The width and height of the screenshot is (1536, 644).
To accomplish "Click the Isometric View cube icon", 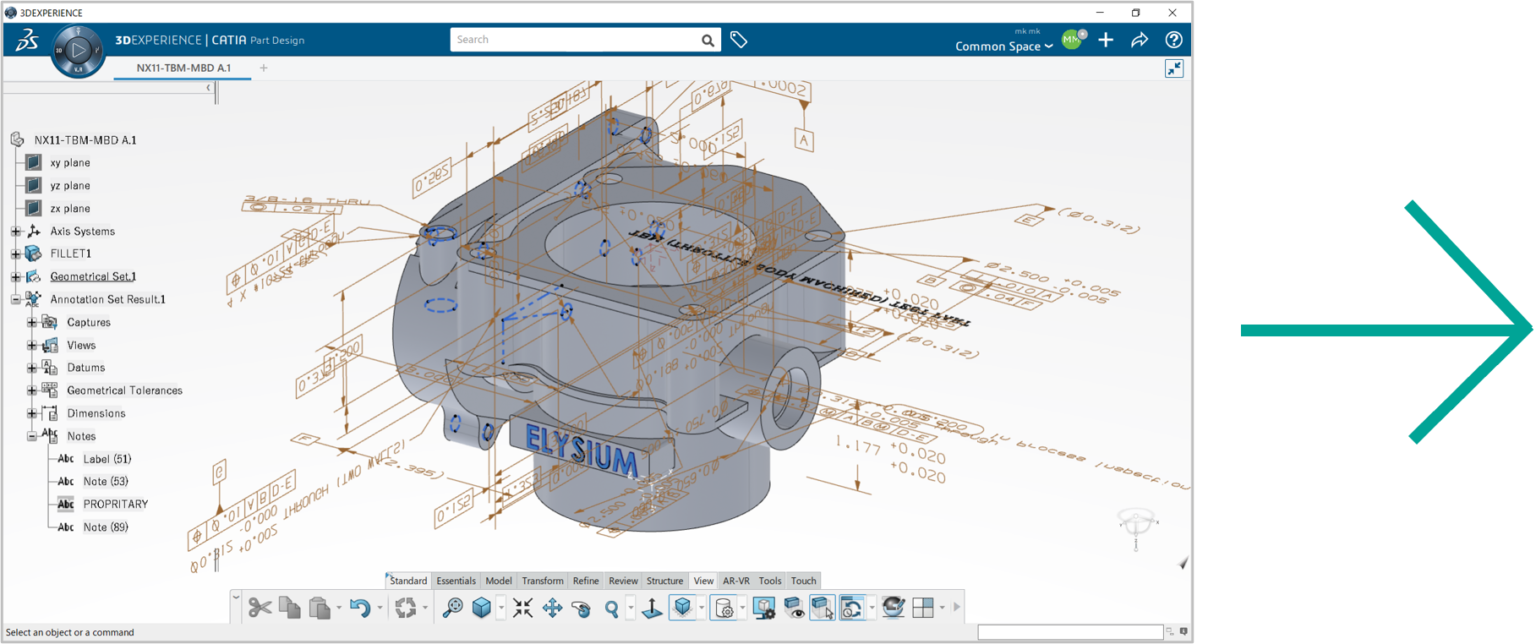I will [685, 606].
